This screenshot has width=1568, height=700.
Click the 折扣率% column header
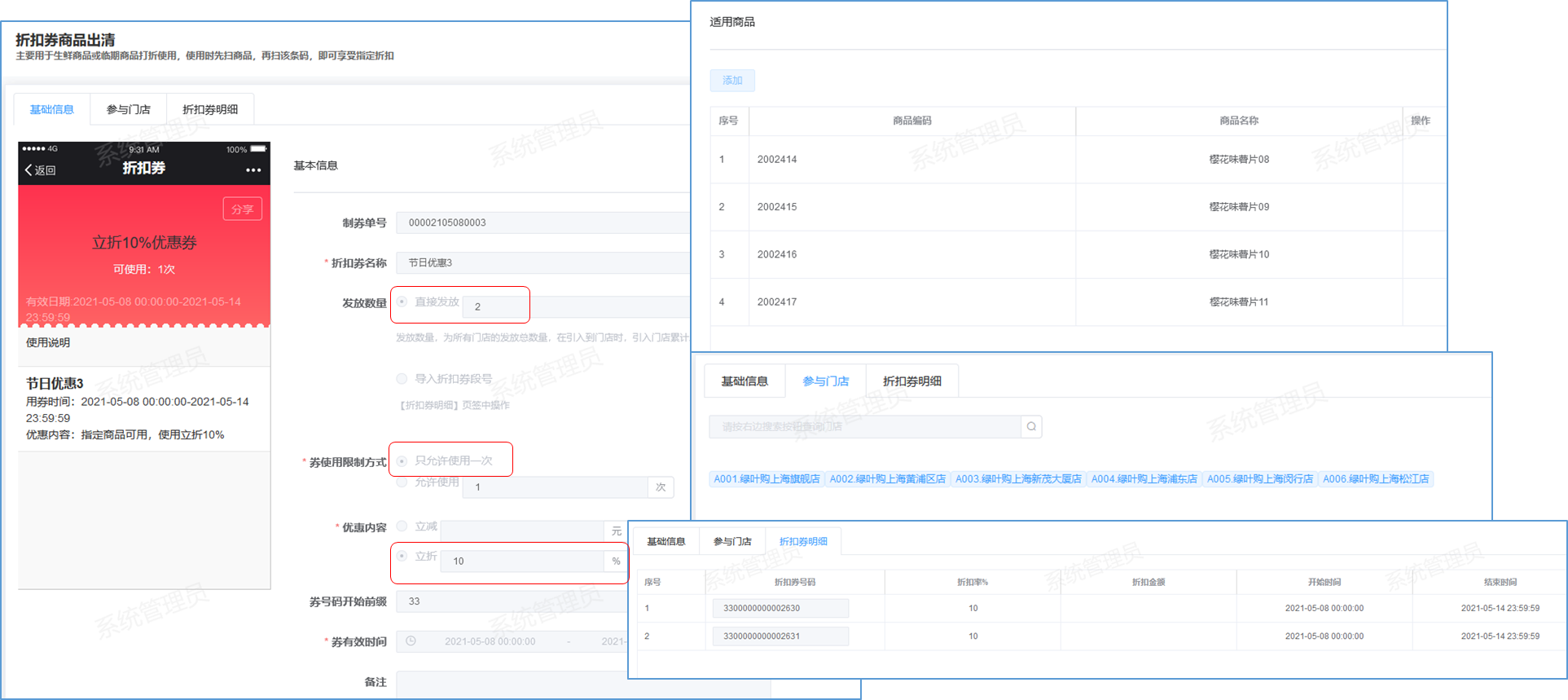973,582
